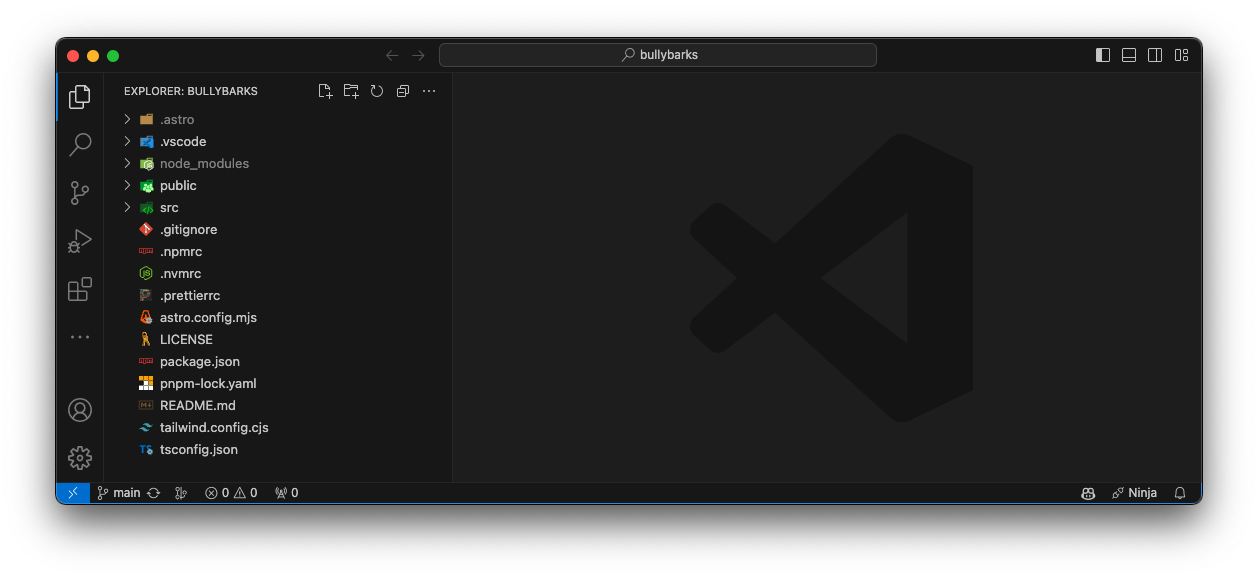Open remote window from status bar

(73, 493)
